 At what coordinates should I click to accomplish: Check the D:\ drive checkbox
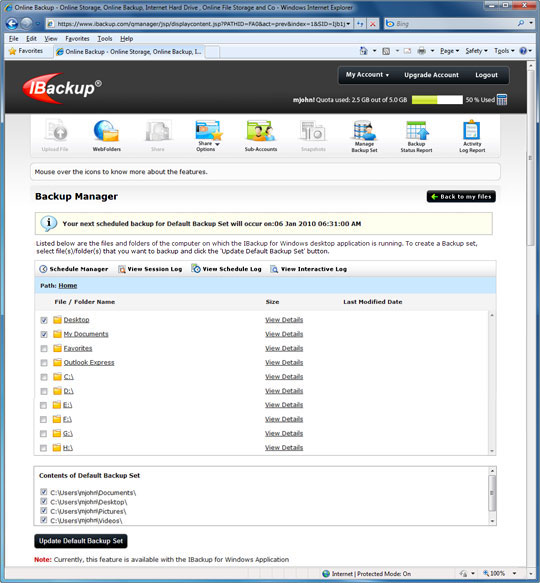44,391
